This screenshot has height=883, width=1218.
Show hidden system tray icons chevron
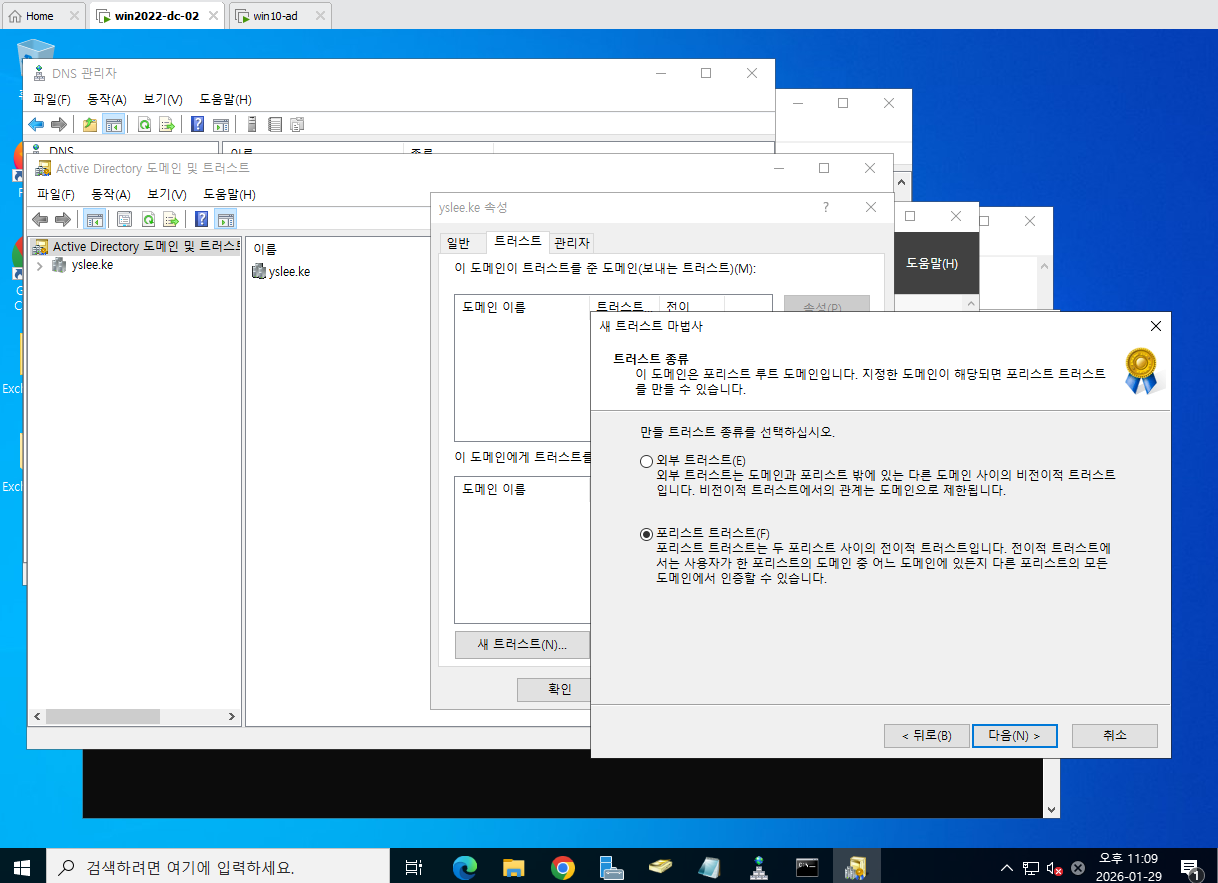pyautogui.click(x=1007, y=867)
